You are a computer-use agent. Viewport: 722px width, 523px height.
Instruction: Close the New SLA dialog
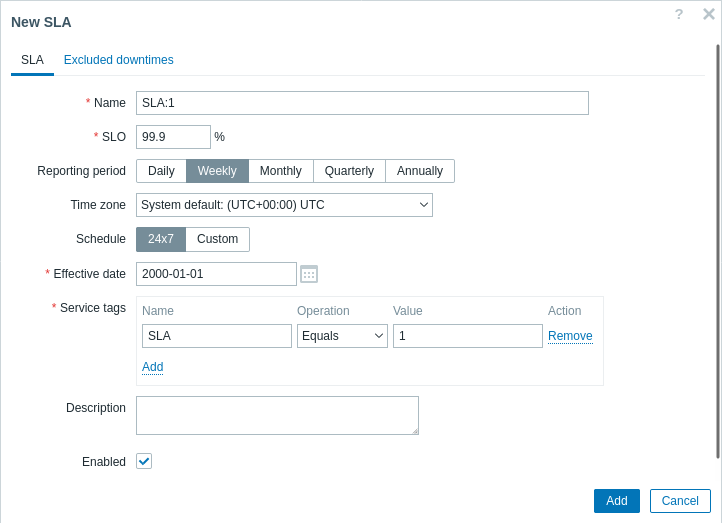(709, 14)
